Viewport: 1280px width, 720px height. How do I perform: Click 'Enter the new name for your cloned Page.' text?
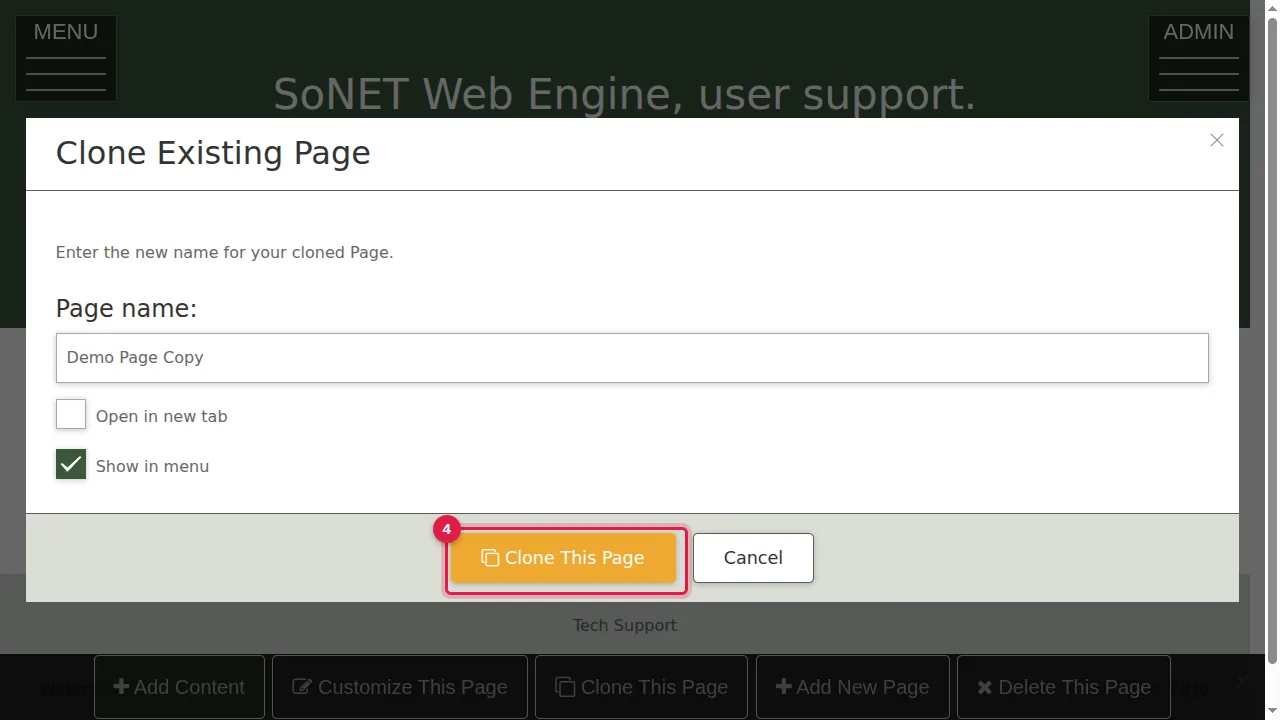point(224,252)
